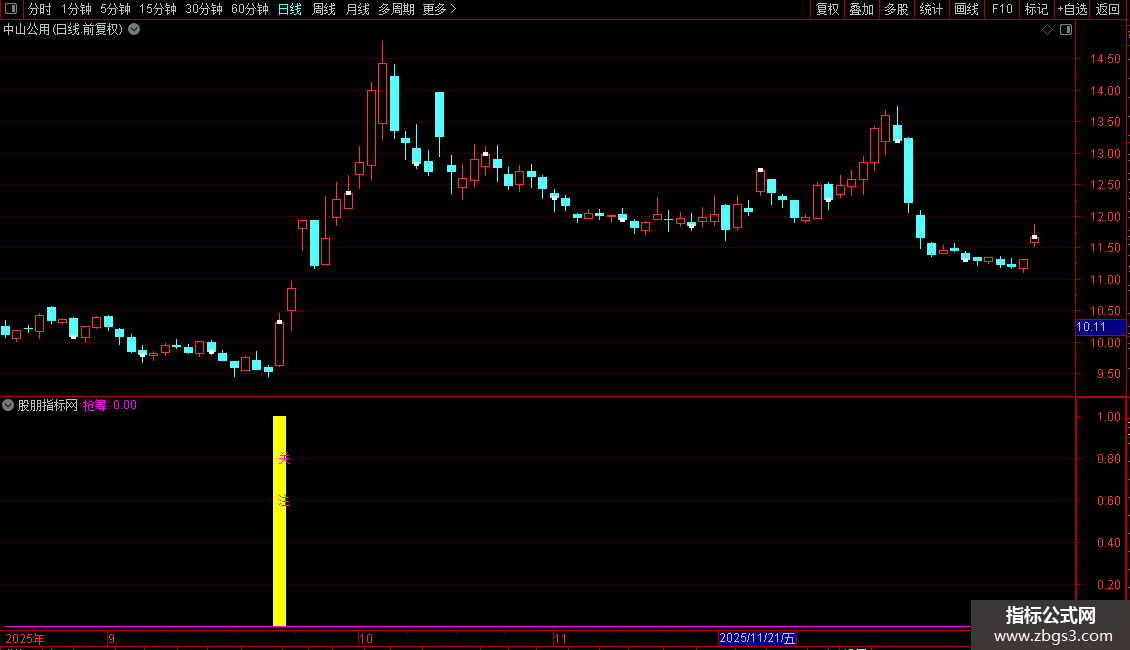Open the 统计 statistics tool

click(931, 9)
